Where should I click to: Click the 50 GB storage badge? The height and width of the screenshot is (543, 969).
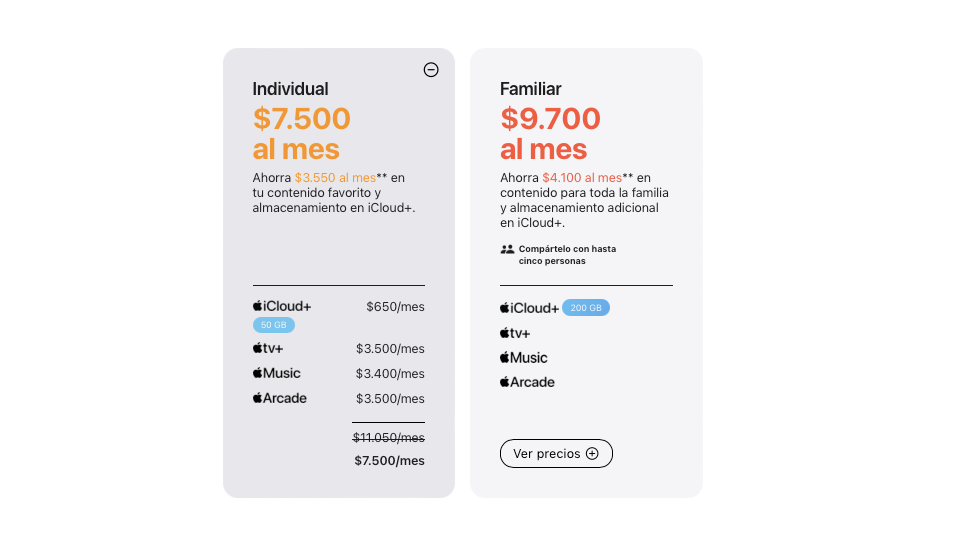tap(274, 325)
